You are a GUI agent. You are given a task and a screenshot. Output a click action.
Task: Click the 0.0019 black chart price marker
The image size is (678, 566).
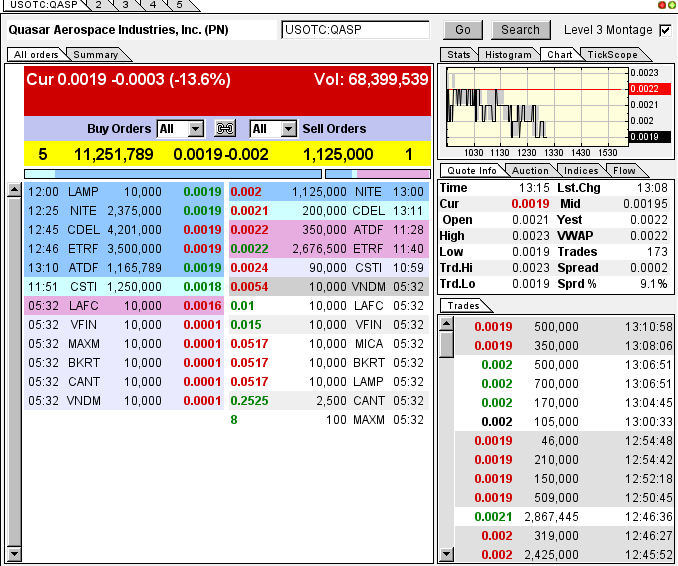click(650, 137)
